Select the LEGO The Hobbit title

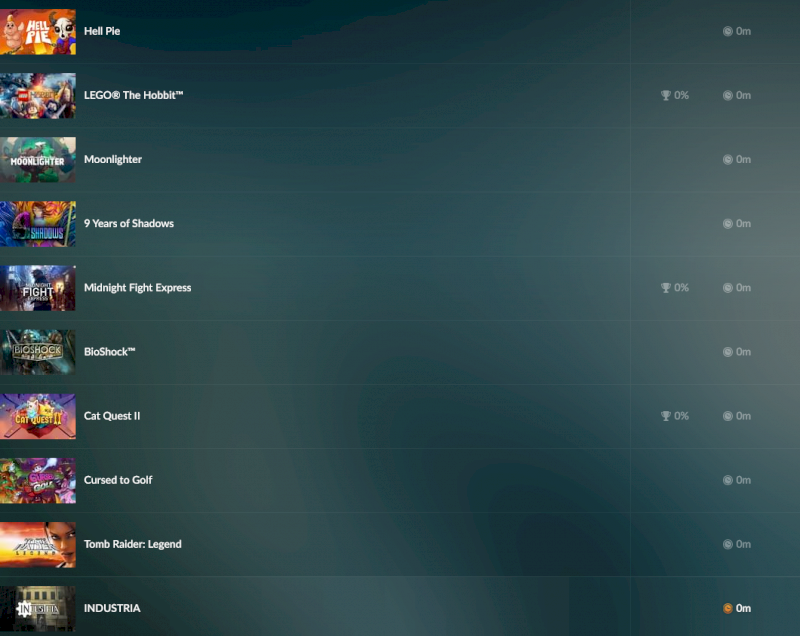(134, 95)
